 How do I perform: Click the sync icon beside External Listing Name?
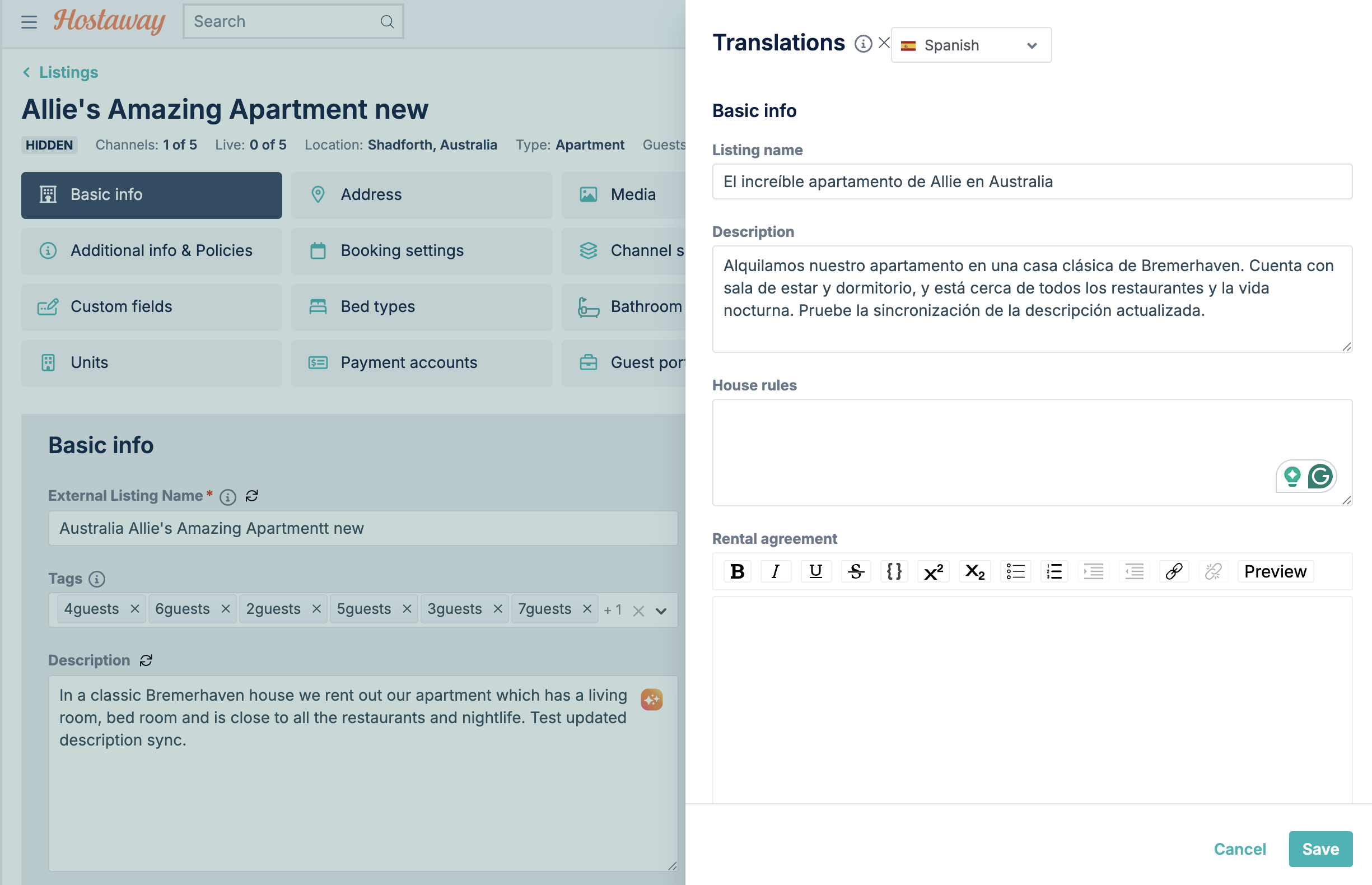pyautogui.click(x=251, y=496)
